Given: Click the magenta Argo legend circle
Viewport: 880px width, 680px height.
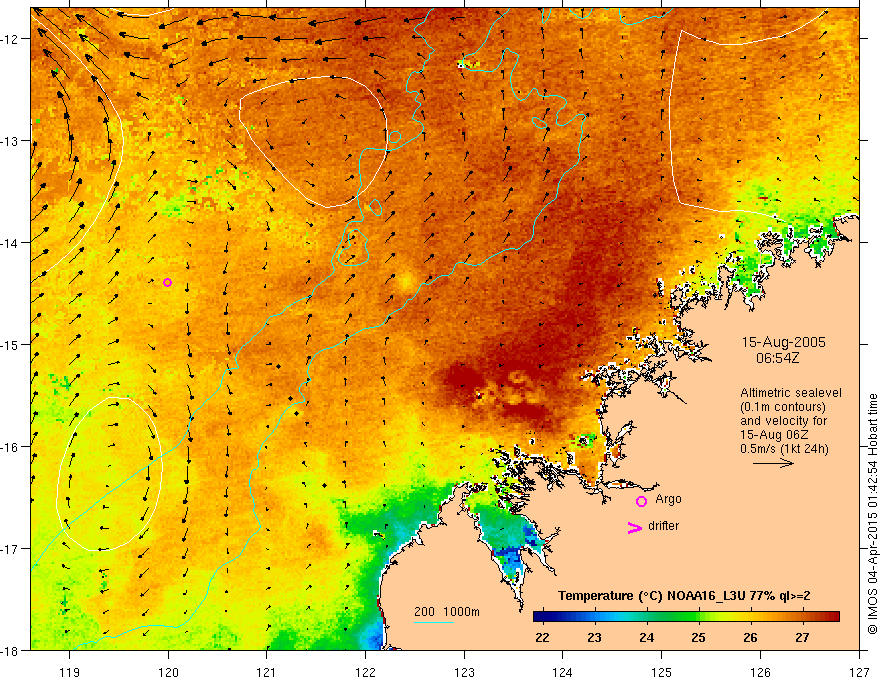Looking at the screenshot, I should pyautogui.click(x=641, y=501).
